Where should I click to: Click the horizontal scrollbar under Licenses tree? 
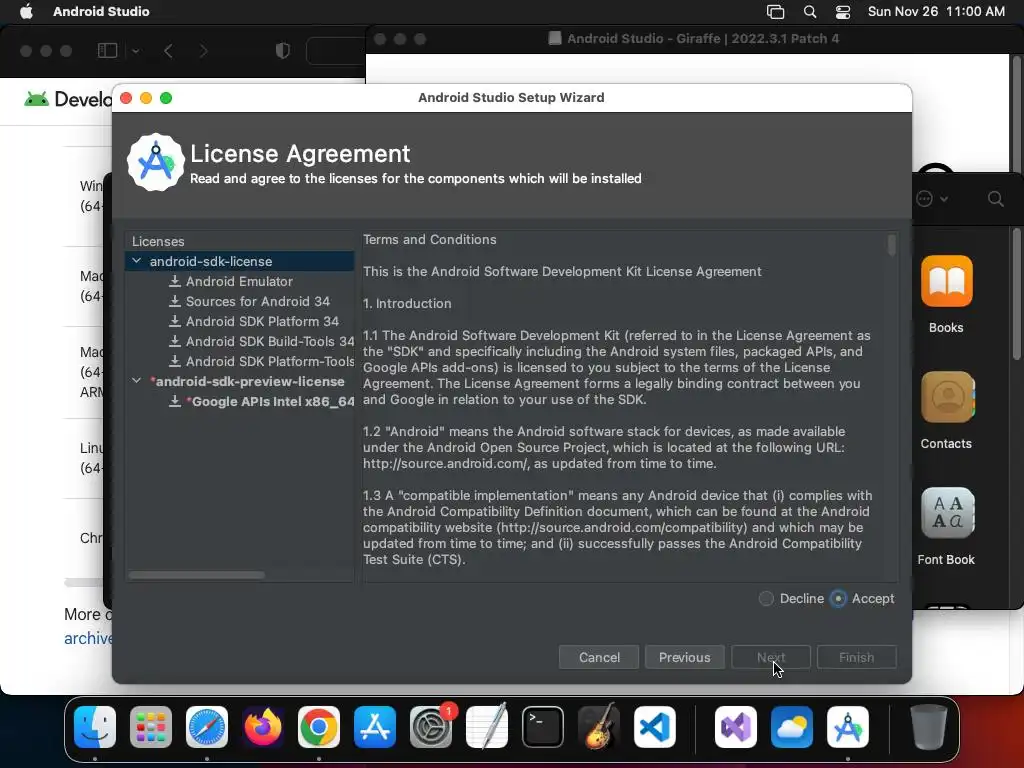point(197,575)
